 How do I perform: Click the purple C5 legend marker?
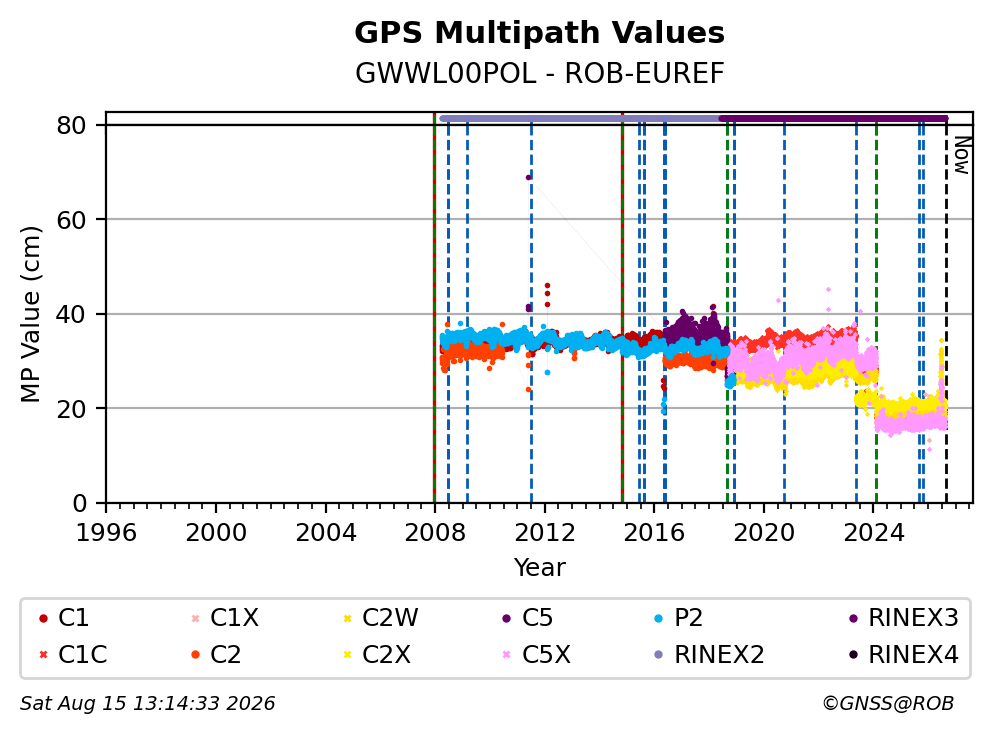pos(506,618)
